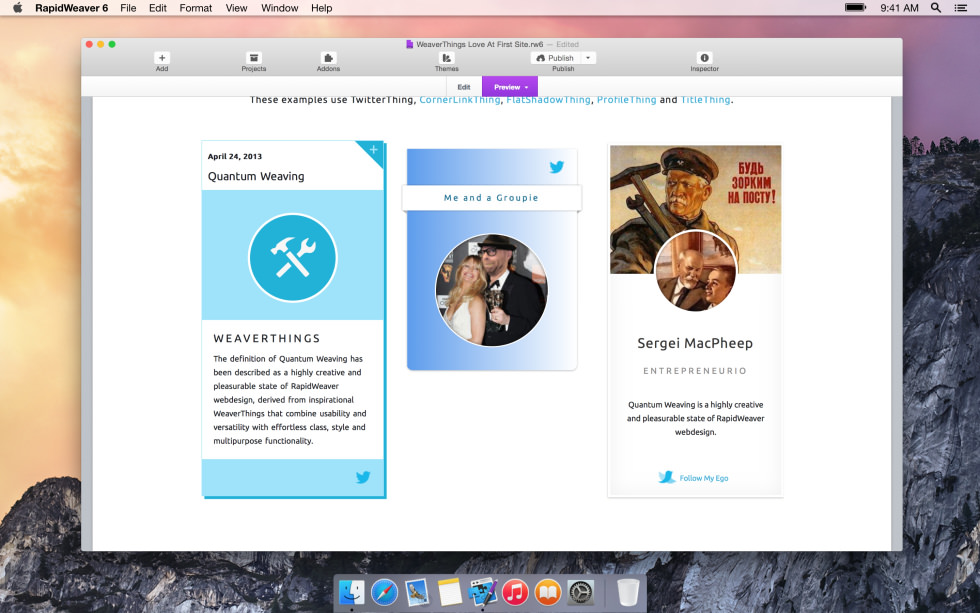This screenshot has height=613, width=980.
Task: Open the RapidWeaver 6 menu
Action: coord(71,8)
